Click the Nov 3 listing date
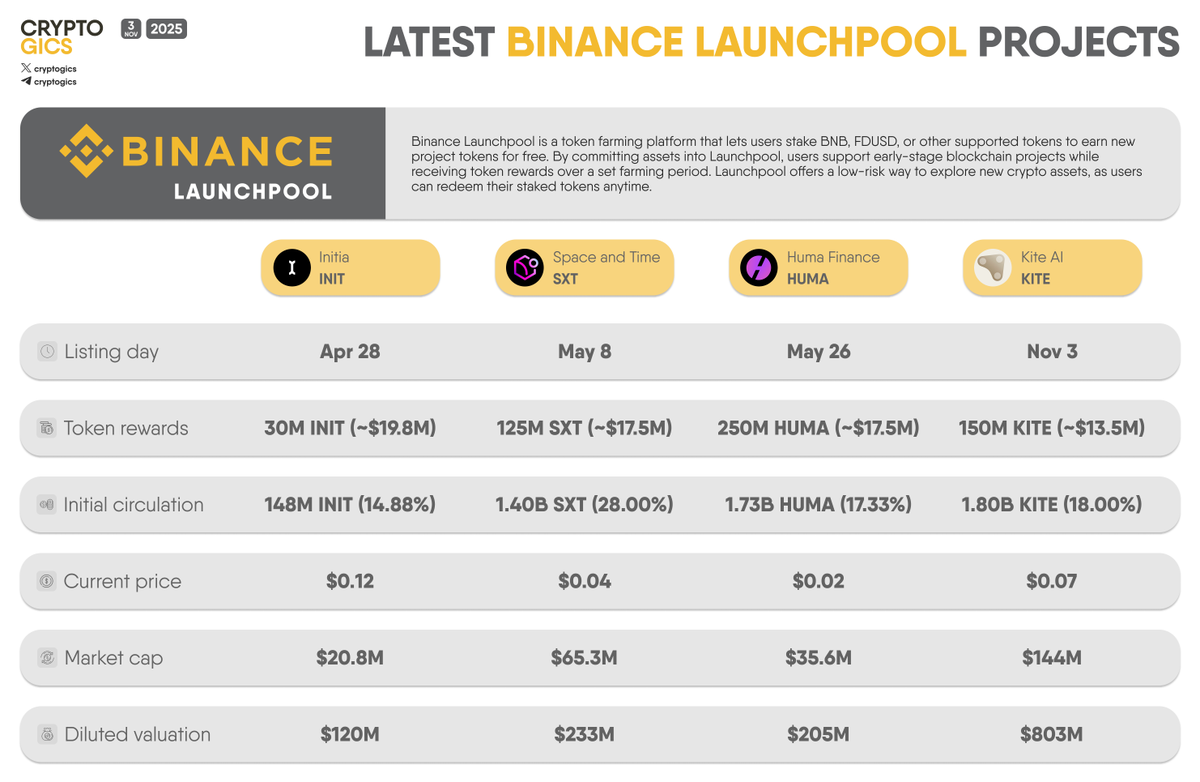This screenshot has width=1200, height=782. click(x=1052, y=352)
